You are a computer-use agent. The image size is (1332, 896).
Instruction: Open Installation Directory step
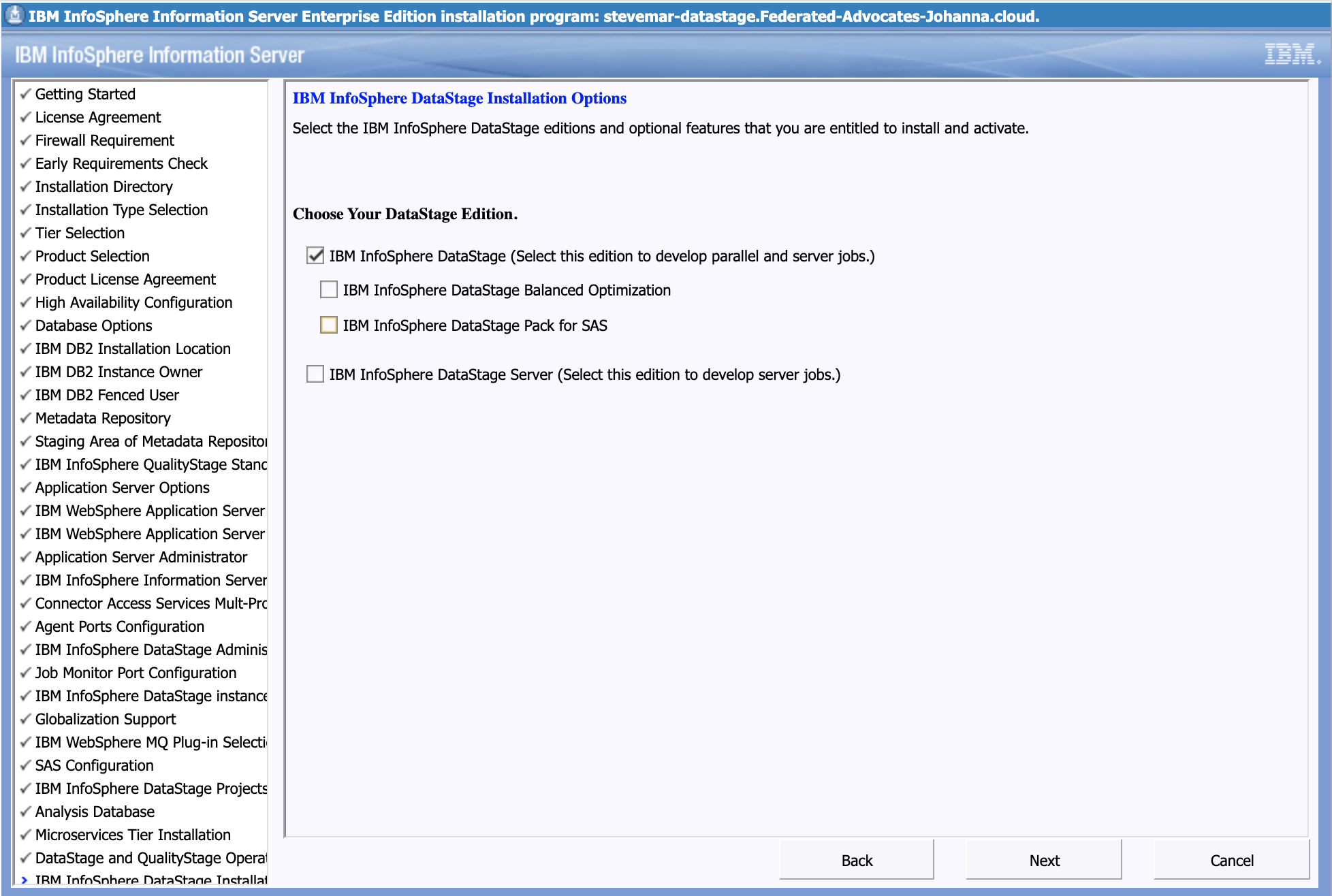[x=104, y=187]
